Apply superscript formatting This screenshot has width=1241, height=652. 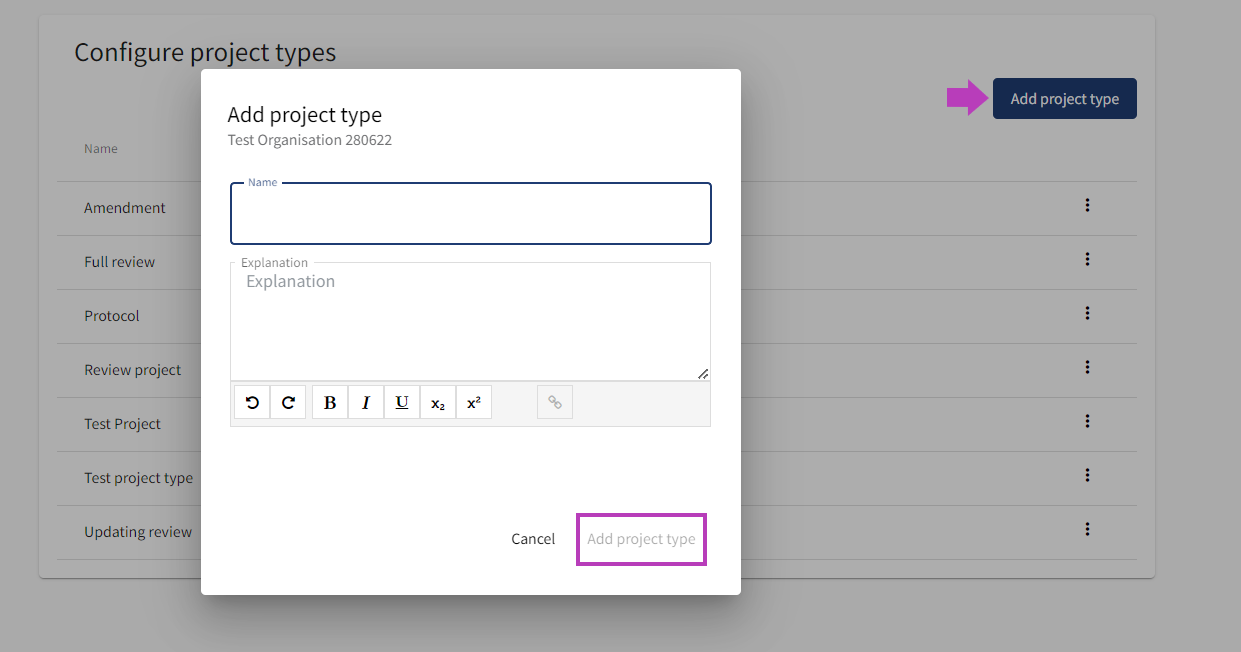coord(474,403)
